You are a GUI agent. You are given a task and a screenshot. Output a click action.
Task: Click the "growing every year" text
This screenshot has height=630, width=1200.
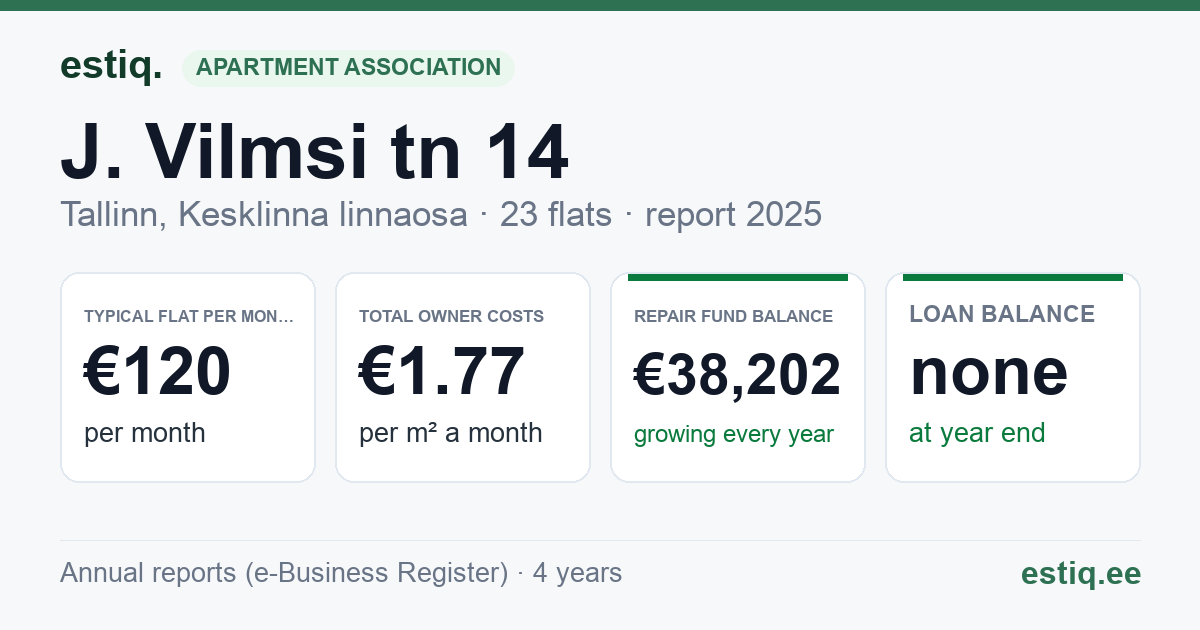click(733, 435)
